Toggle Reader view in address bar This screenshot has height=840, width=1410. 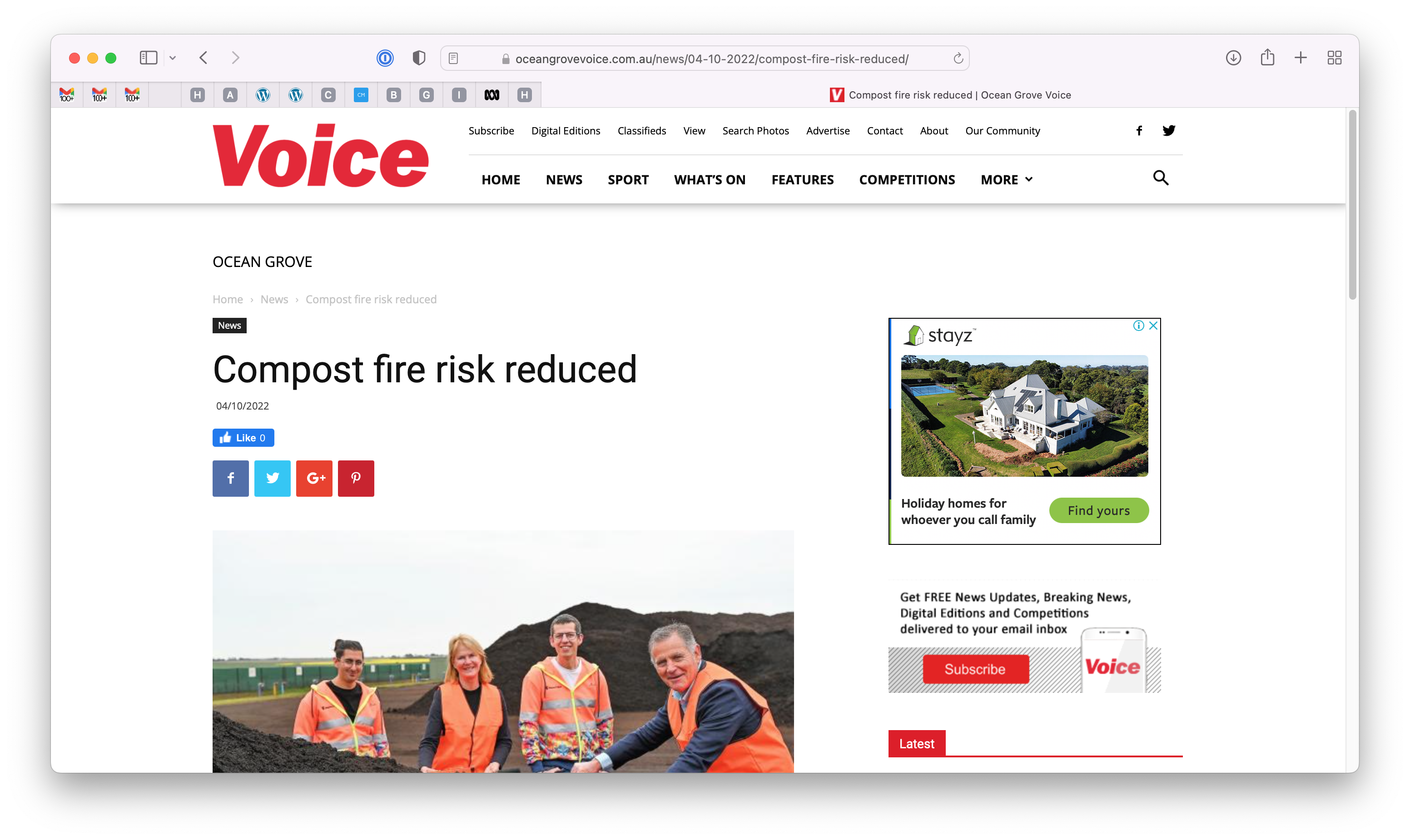(454, 58)
